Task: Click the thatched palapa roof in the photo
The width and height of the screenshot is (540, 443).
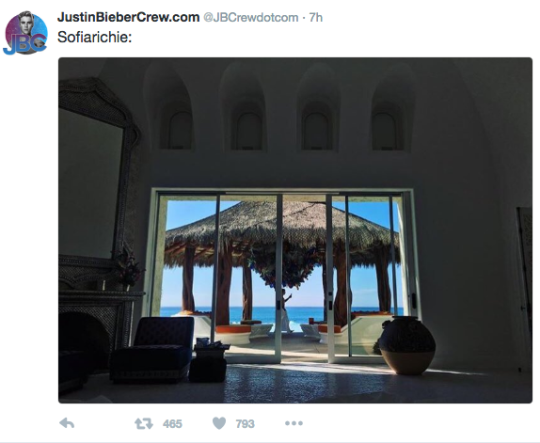Action: (x=282, y=227)
